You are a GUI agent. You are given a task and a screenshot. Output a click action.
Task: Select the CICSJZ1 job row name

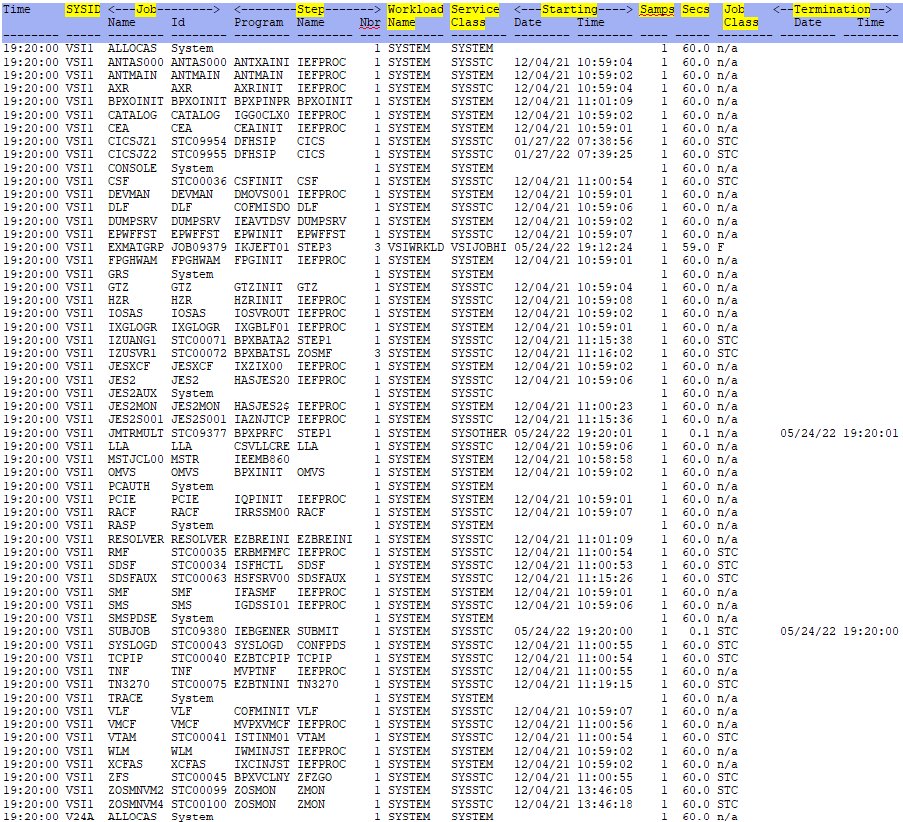point(132,141)
